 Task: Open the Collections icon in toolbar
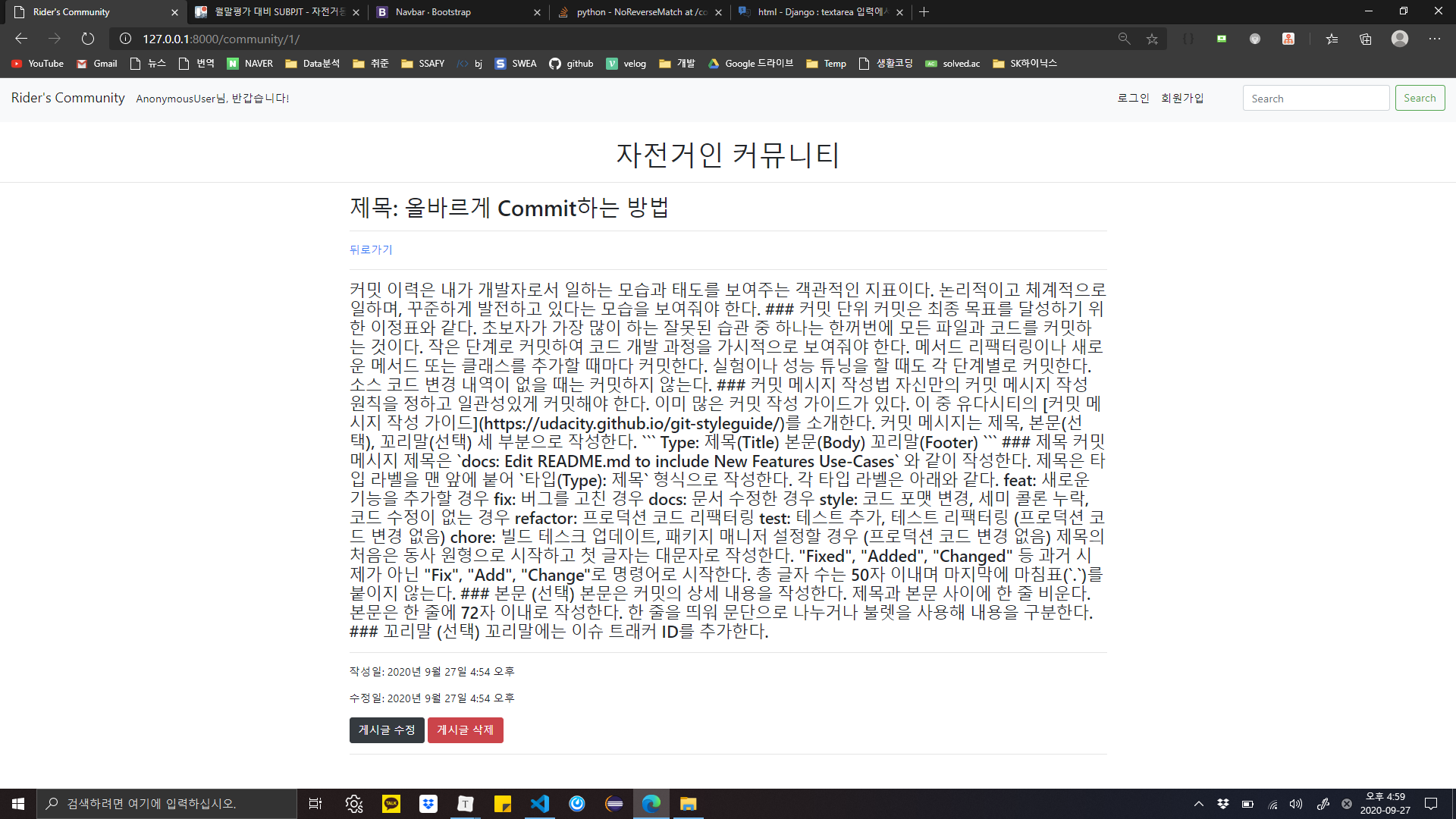click(x=1365, y=39)
